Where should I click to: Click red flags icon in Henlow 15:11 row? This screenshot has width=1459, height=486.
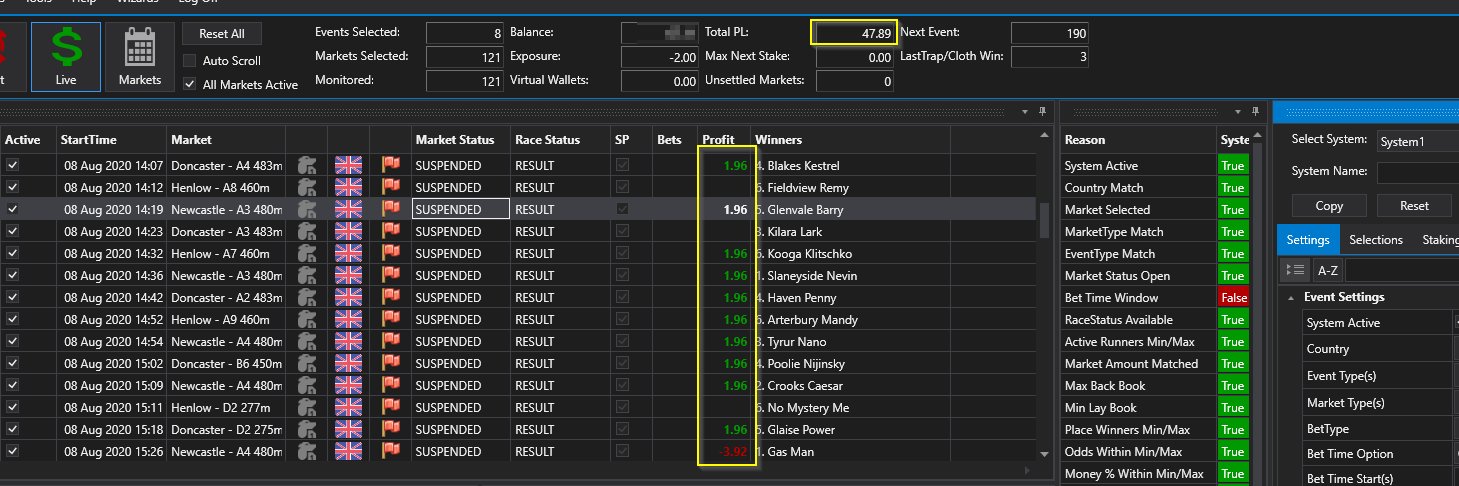point(390,408)
